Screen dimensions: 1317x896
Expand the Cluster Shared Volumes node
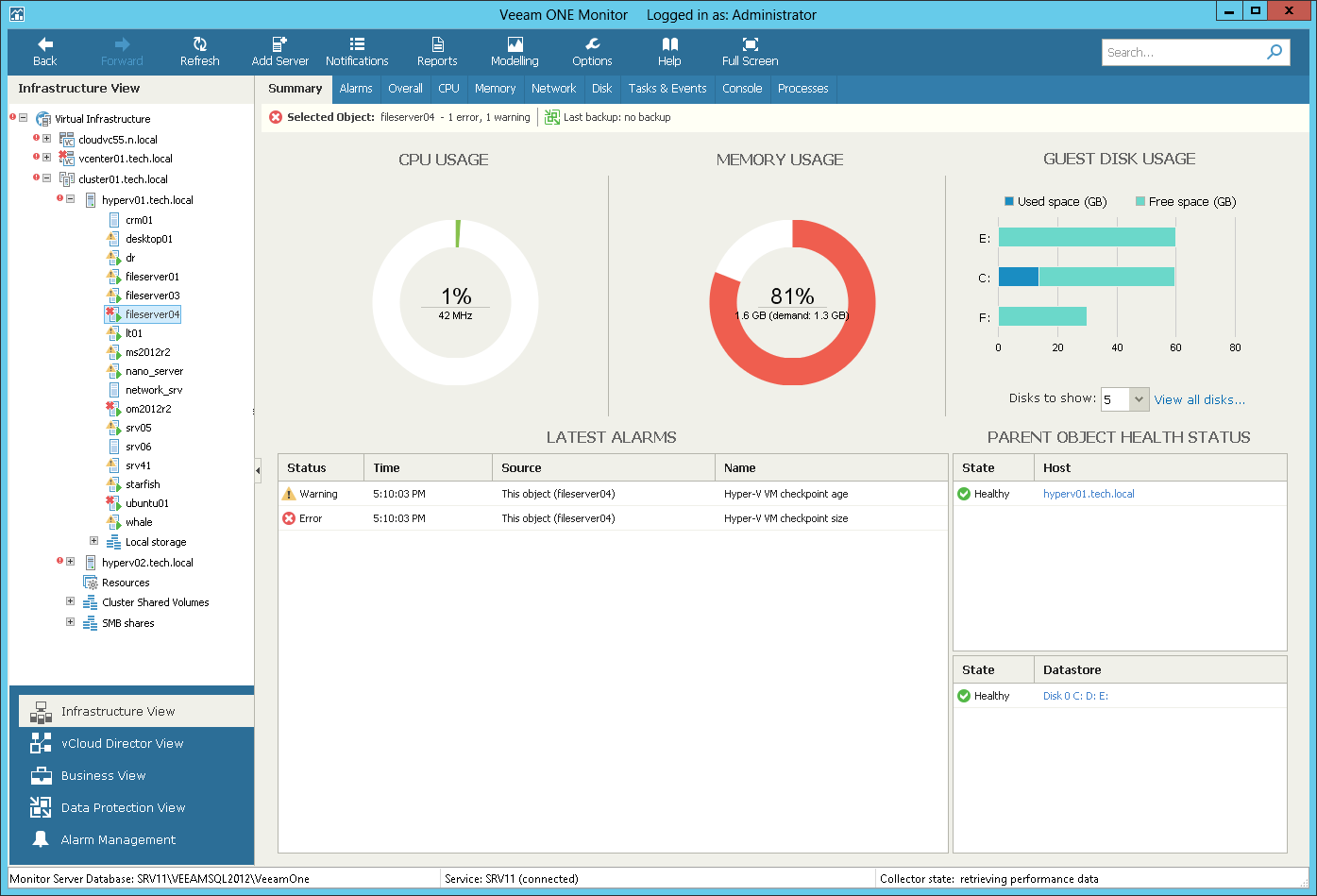tap(71, 601)
